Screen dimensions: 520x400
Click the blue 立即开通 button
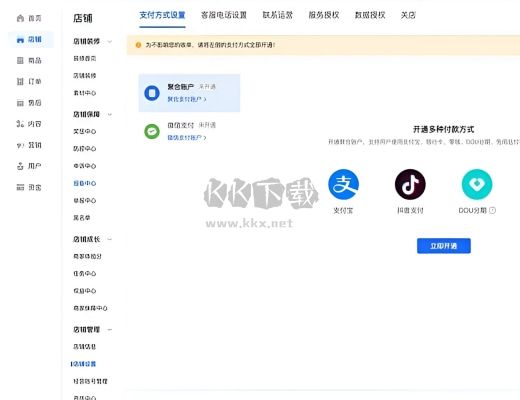444,246
